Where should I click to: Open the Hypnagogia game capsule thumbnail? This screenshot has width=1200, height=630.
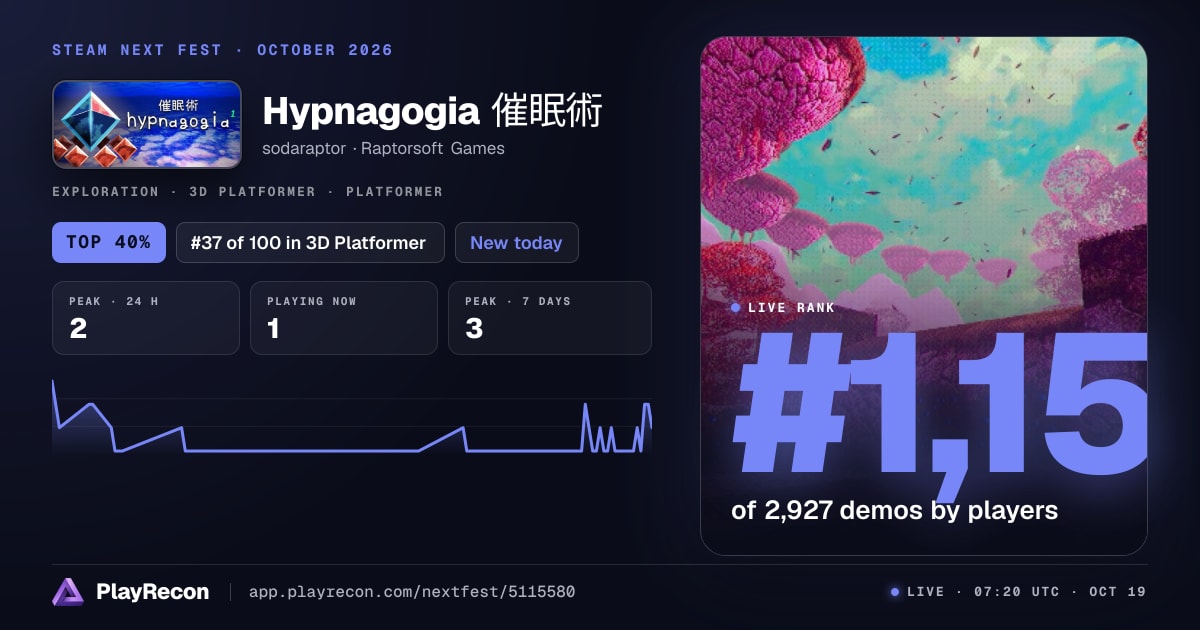tap(147, 124)
